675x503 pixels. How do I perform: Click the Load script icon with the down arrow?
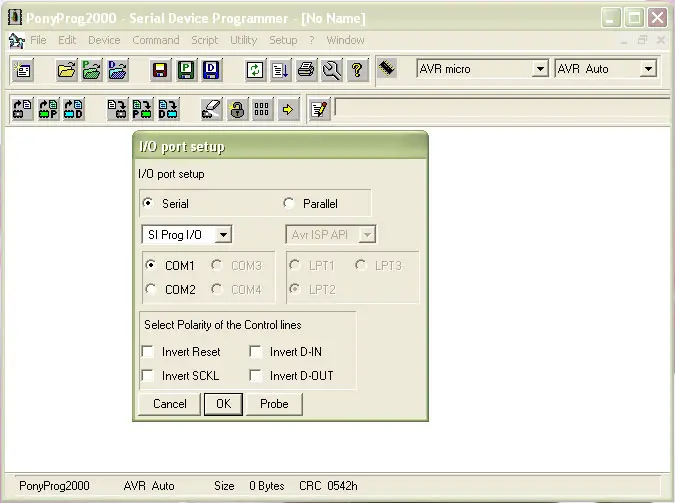click(280, 70)
